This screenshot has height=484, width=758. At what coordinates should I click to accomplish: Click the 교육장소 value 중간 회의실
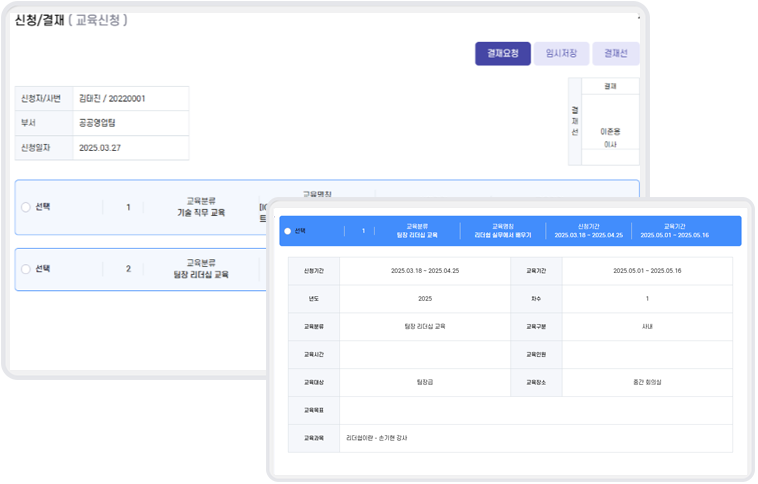(647, 382)
